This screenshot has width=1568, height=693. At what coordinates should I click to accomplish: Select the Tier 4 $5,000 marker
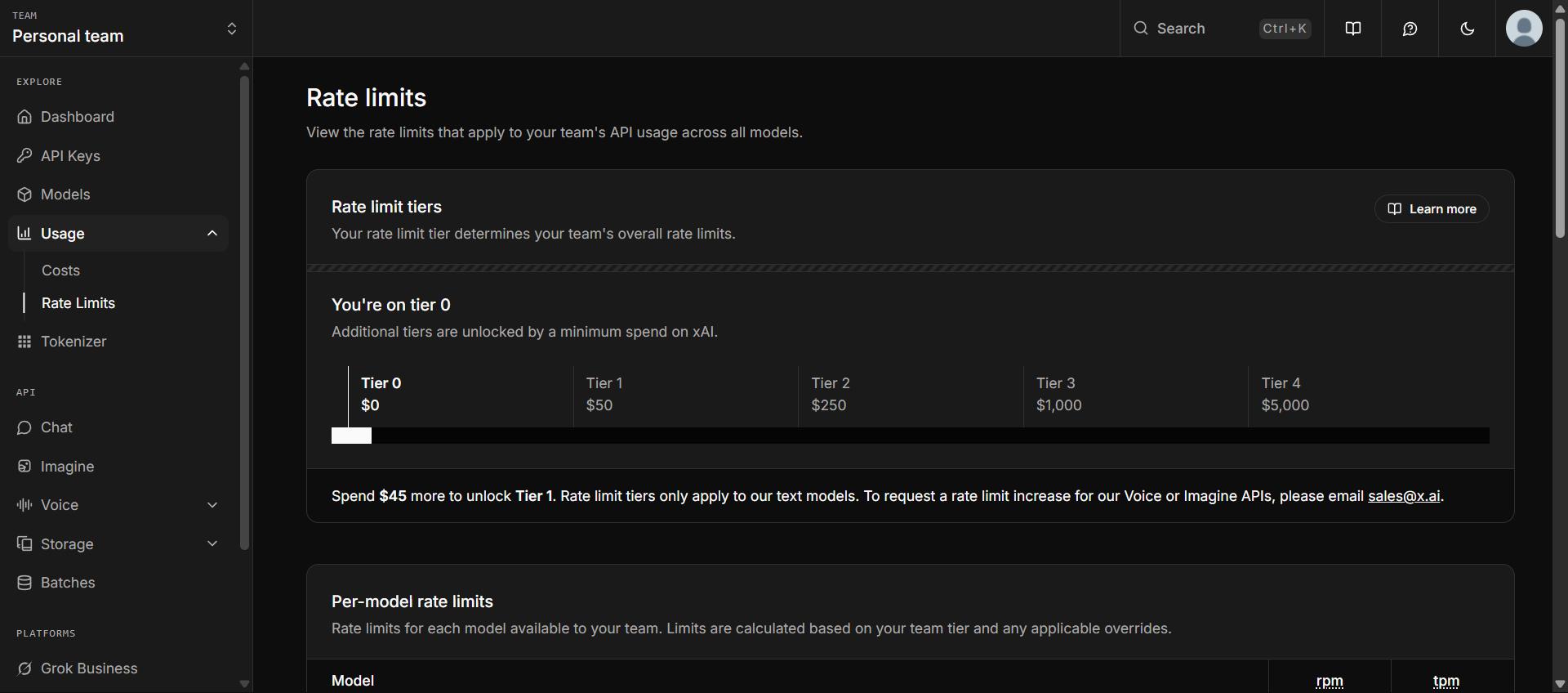tap(1285, 394)
